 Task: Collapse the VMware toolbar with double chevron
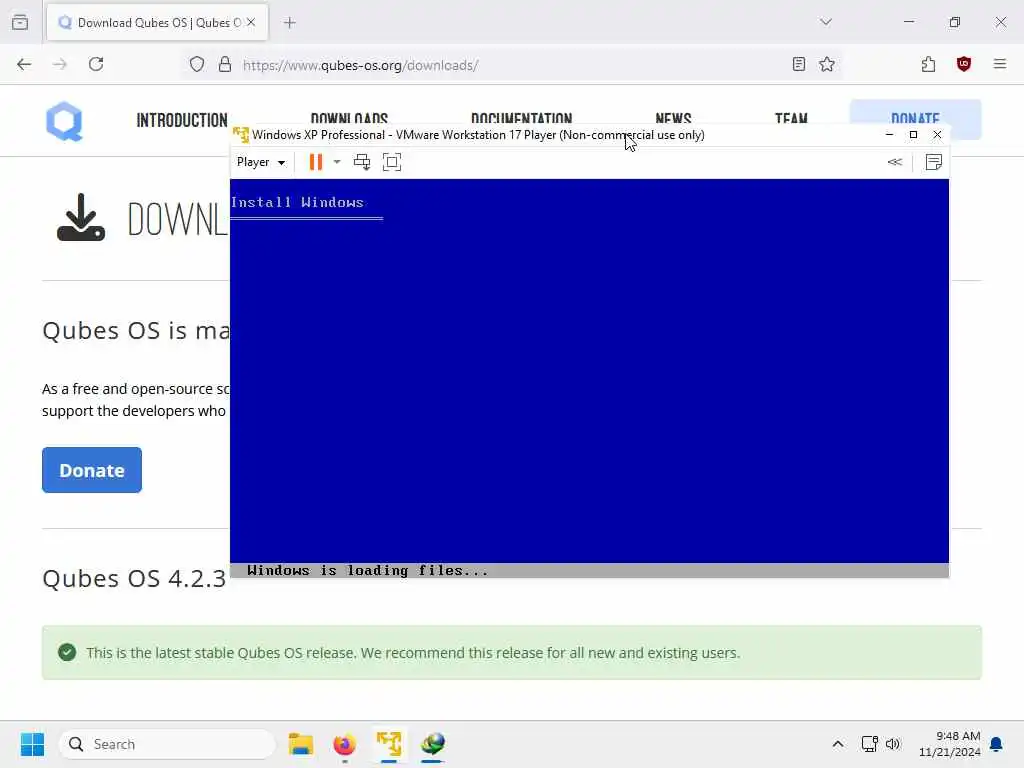coord(895,162)
